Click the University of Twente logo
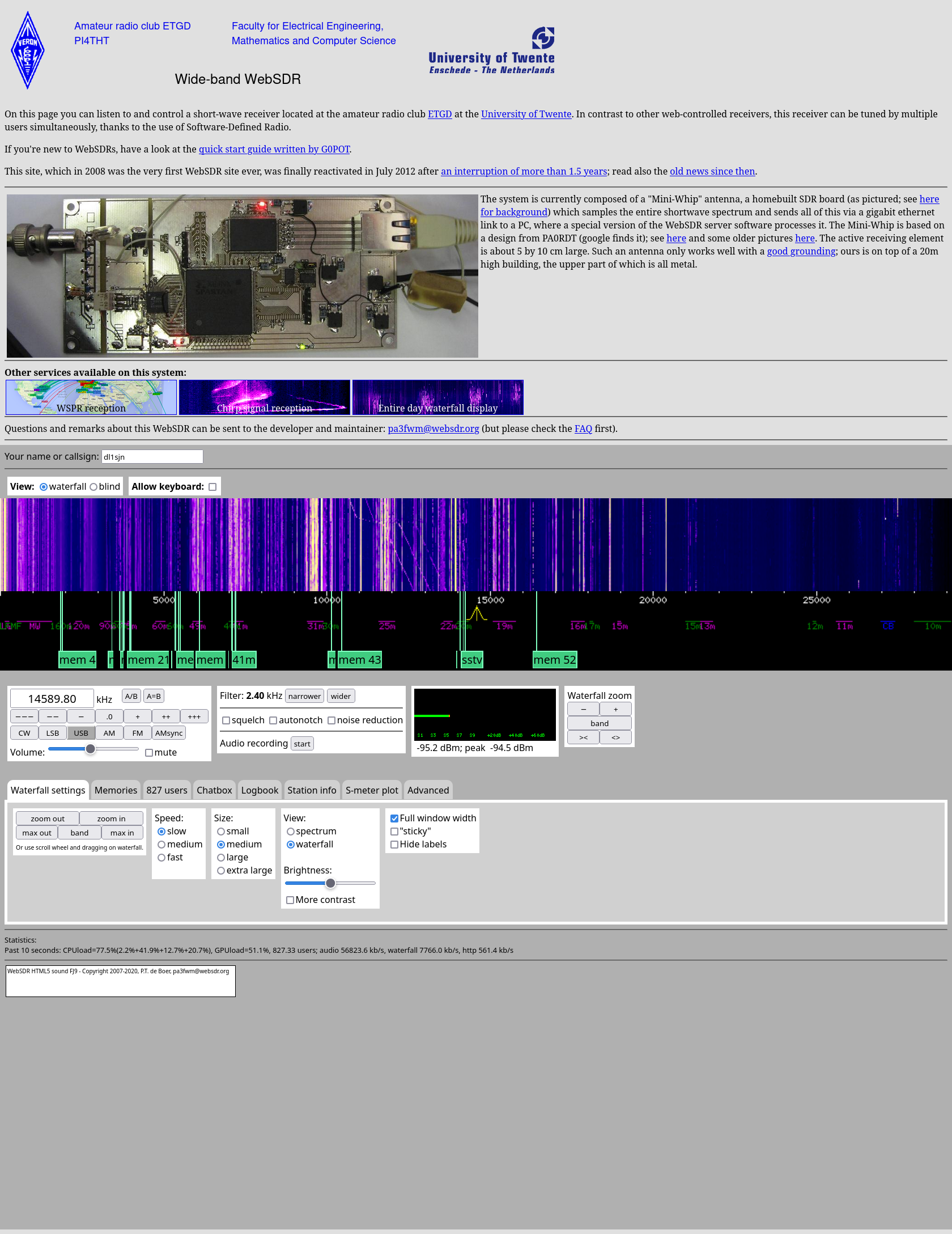The image size is (952, 1234). 491,50
